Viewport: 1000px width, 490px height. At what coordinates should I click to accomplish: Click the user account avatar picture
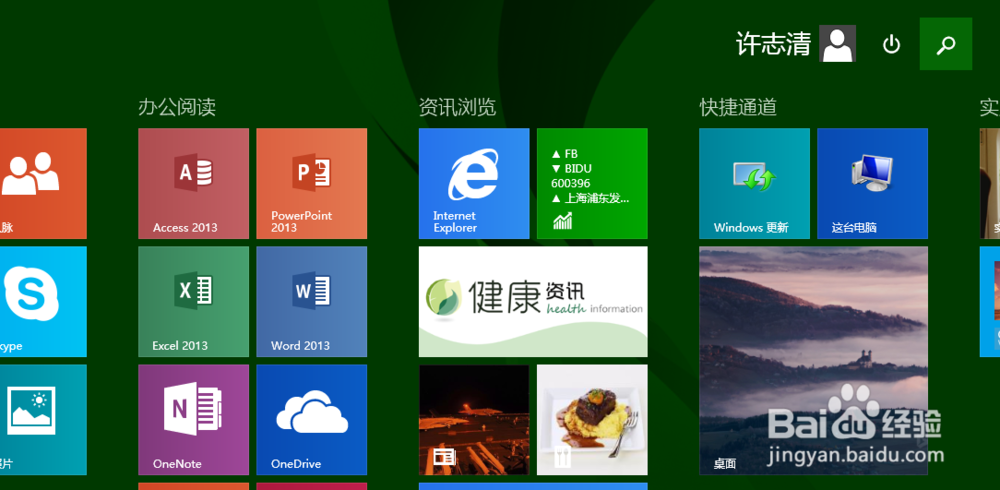(x=837, y=44)
